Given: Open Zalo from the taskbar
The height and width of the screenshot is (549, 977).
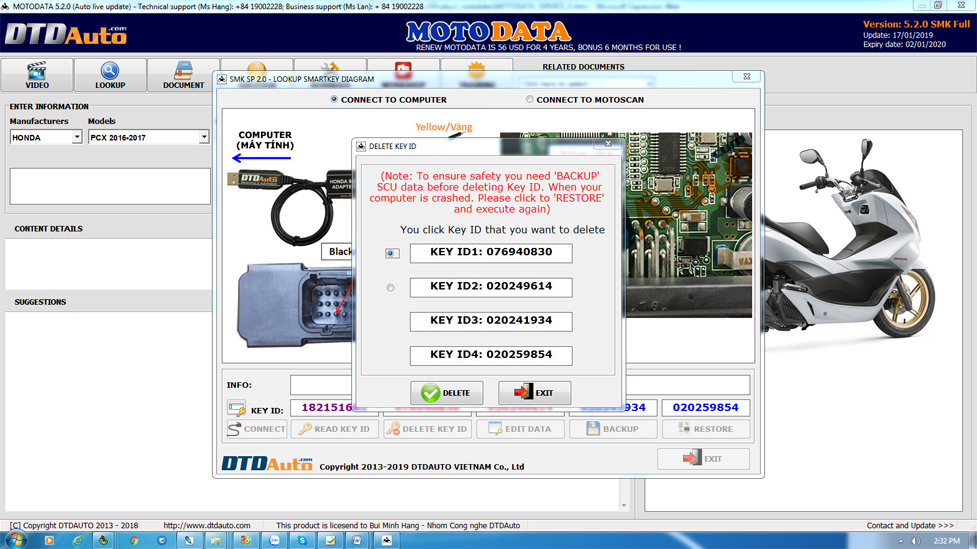Looking at the screenshot, I should point(274,540).
